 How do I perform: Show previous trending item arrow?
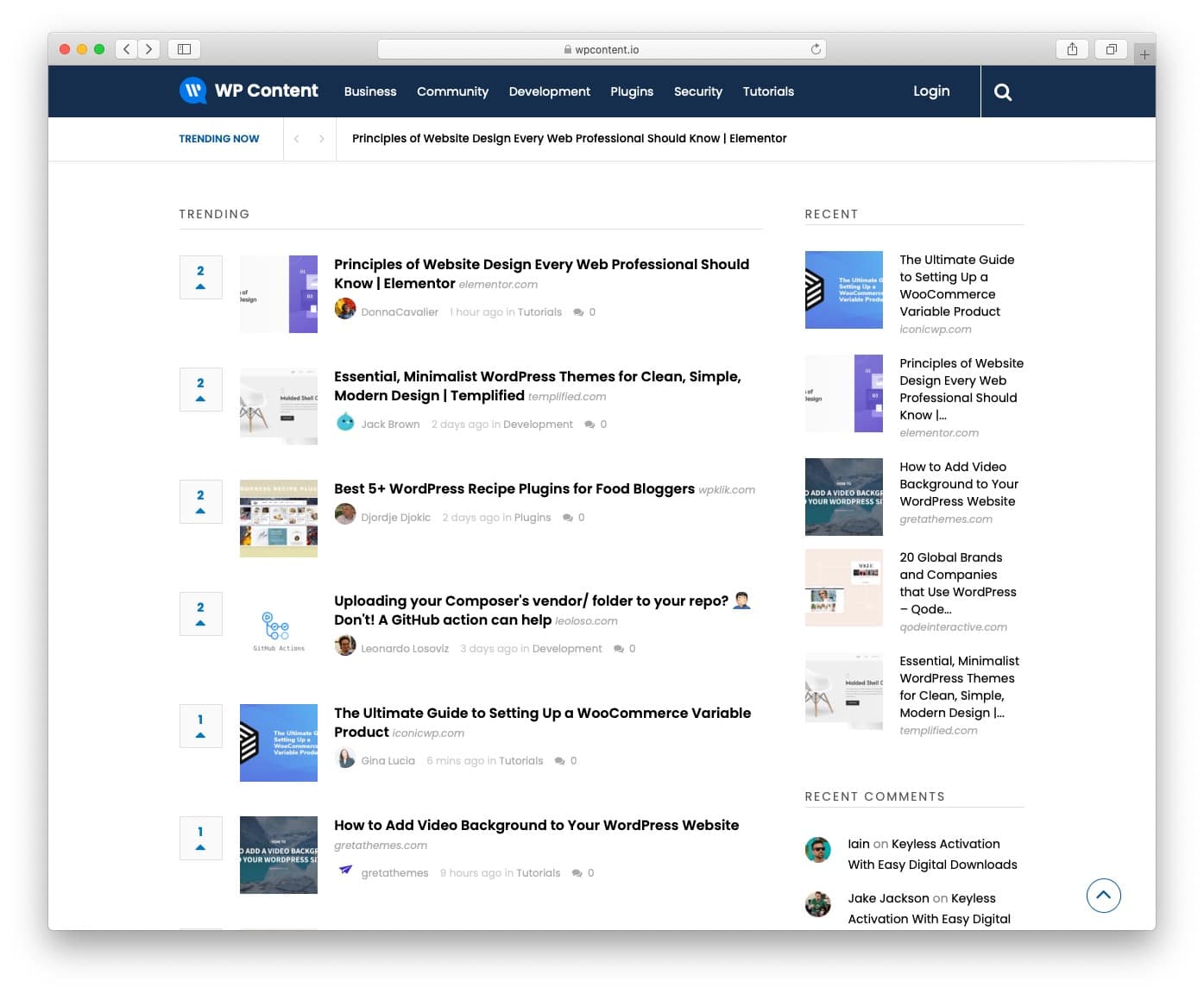pyautogui.click(x=296, y=139)
